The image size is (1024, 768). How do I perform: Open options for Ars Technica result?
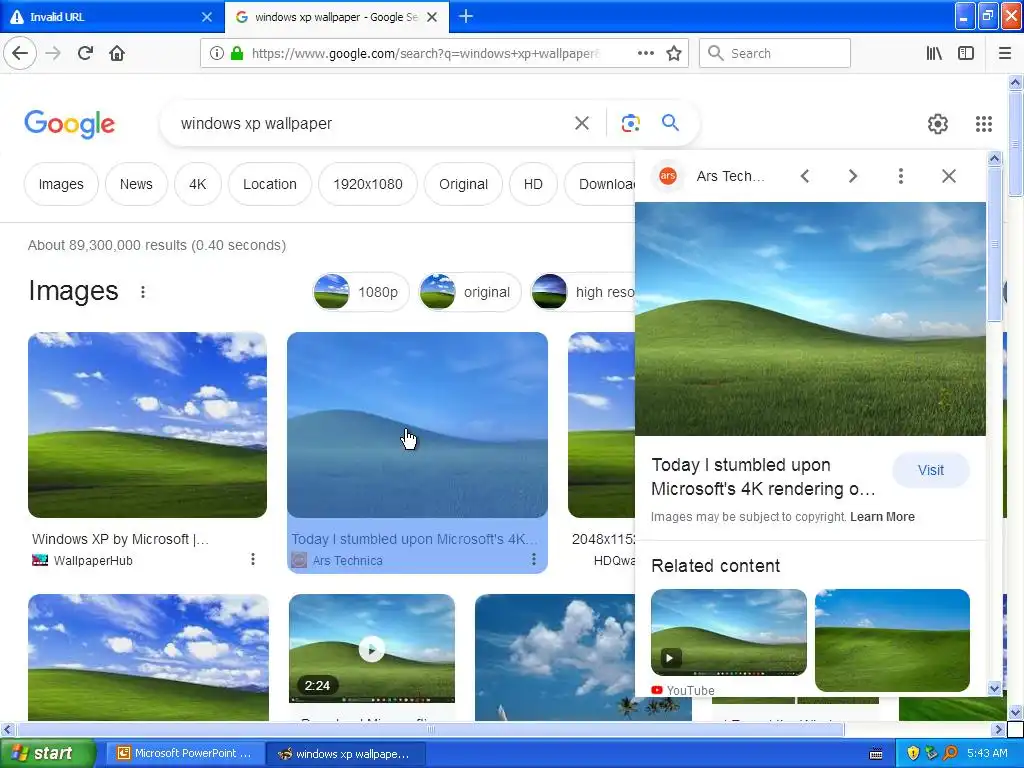534,559
